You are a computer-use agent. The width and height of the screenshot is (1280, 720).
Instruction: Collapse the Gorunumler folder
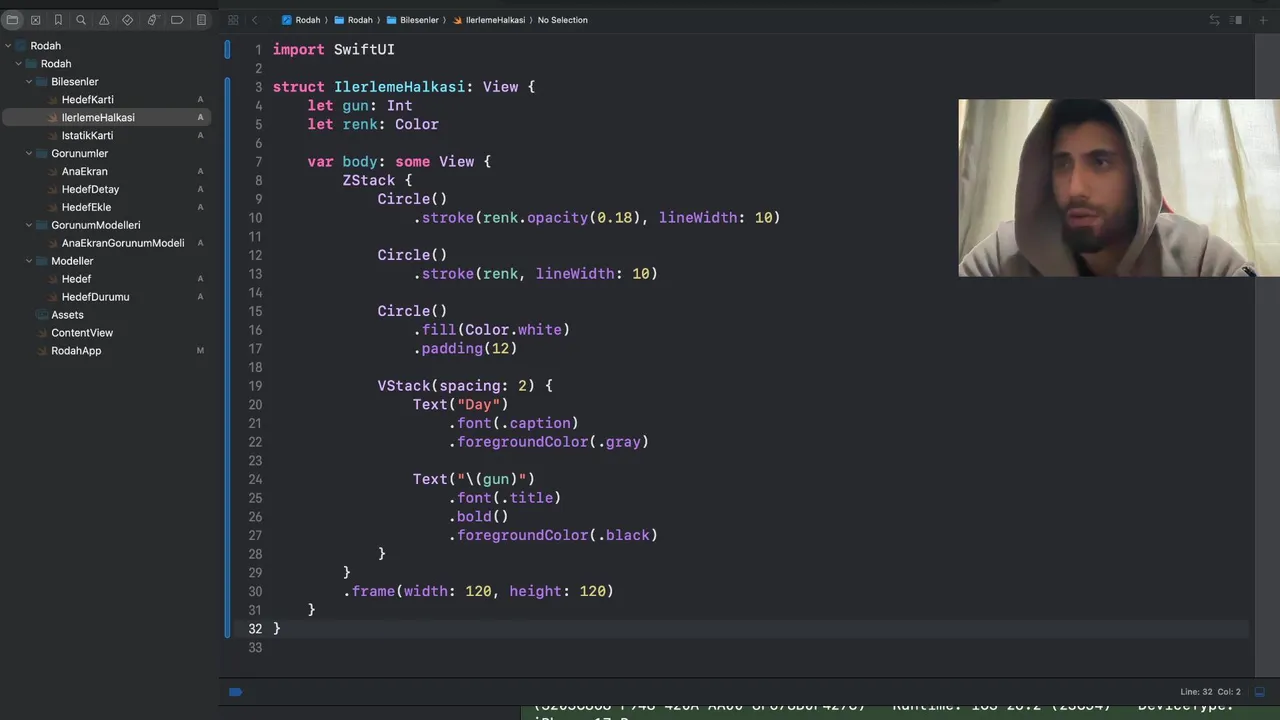29,154
